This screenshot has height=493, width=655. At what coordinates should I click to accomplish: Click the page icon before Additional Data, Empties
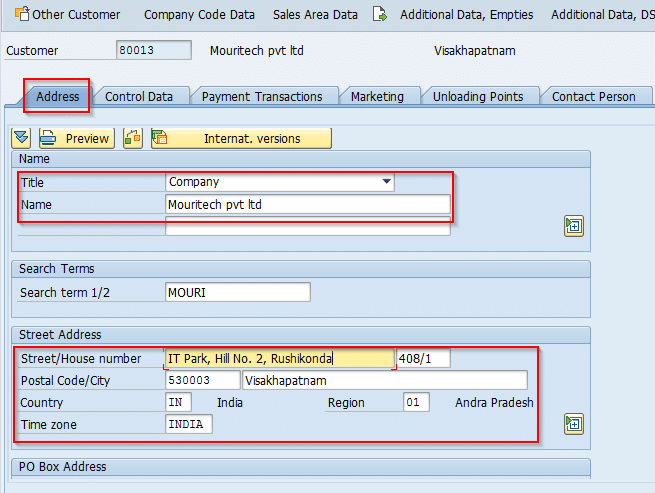pyautogui.click(x=380, y=15)
